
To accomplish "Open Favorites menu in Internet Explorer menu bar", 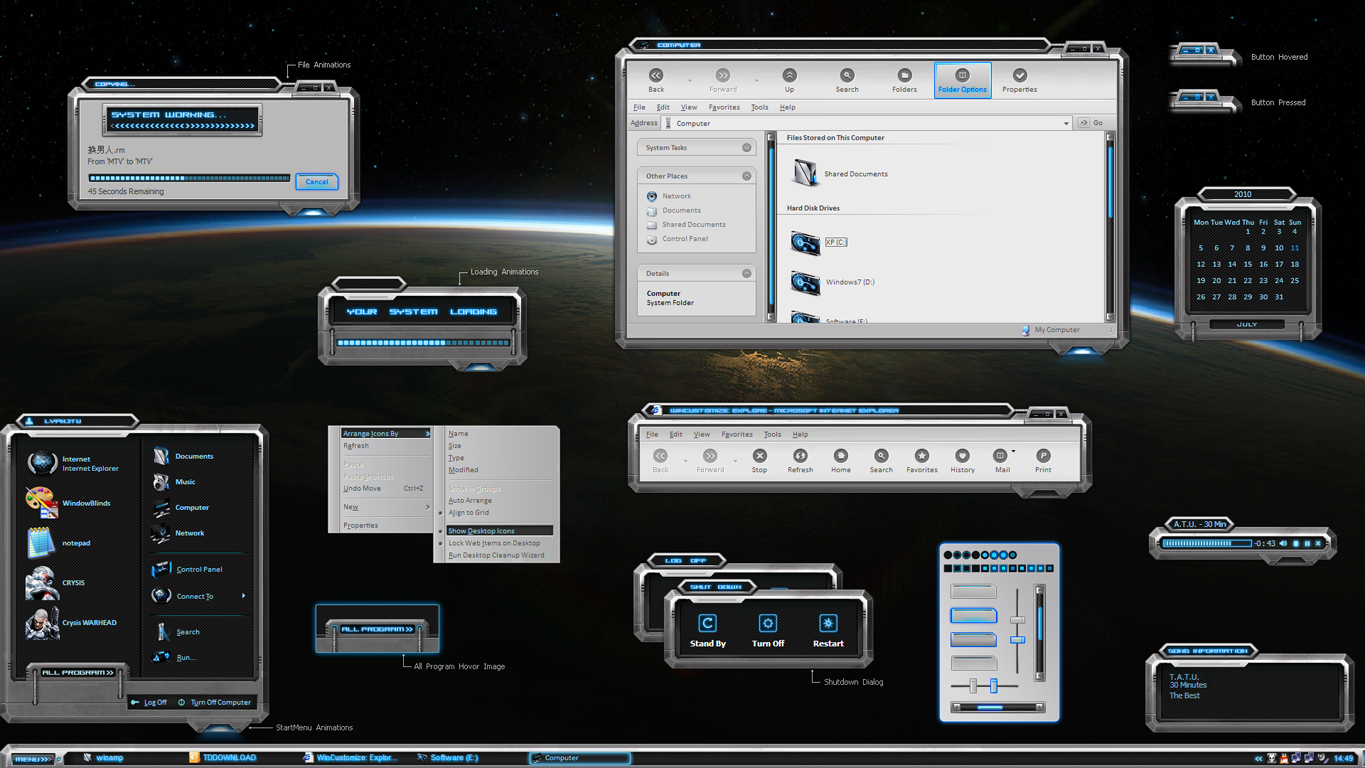I will (x=737, y=434).
